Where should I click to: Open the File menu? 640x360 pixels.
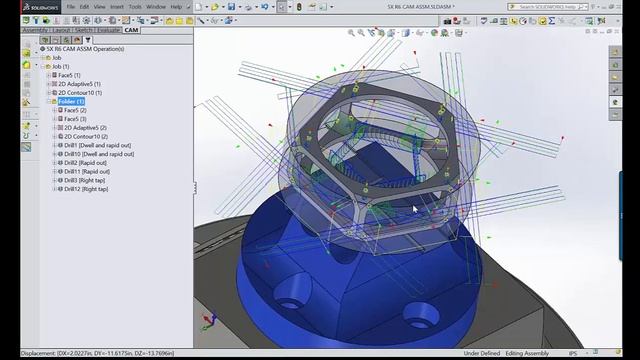tap(71, 7)
